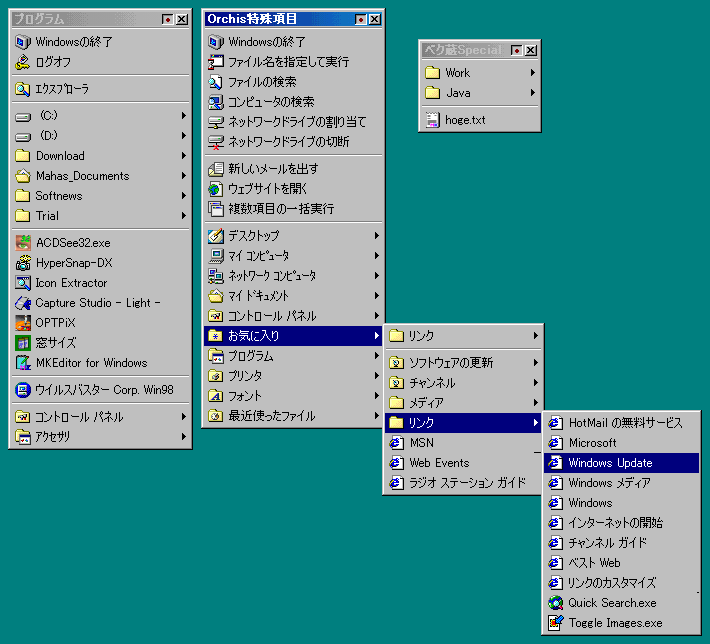Select the Softnews folder entry
Viewport: 710px width, 644px height.
pyautogui.click(x=100, y=196)
